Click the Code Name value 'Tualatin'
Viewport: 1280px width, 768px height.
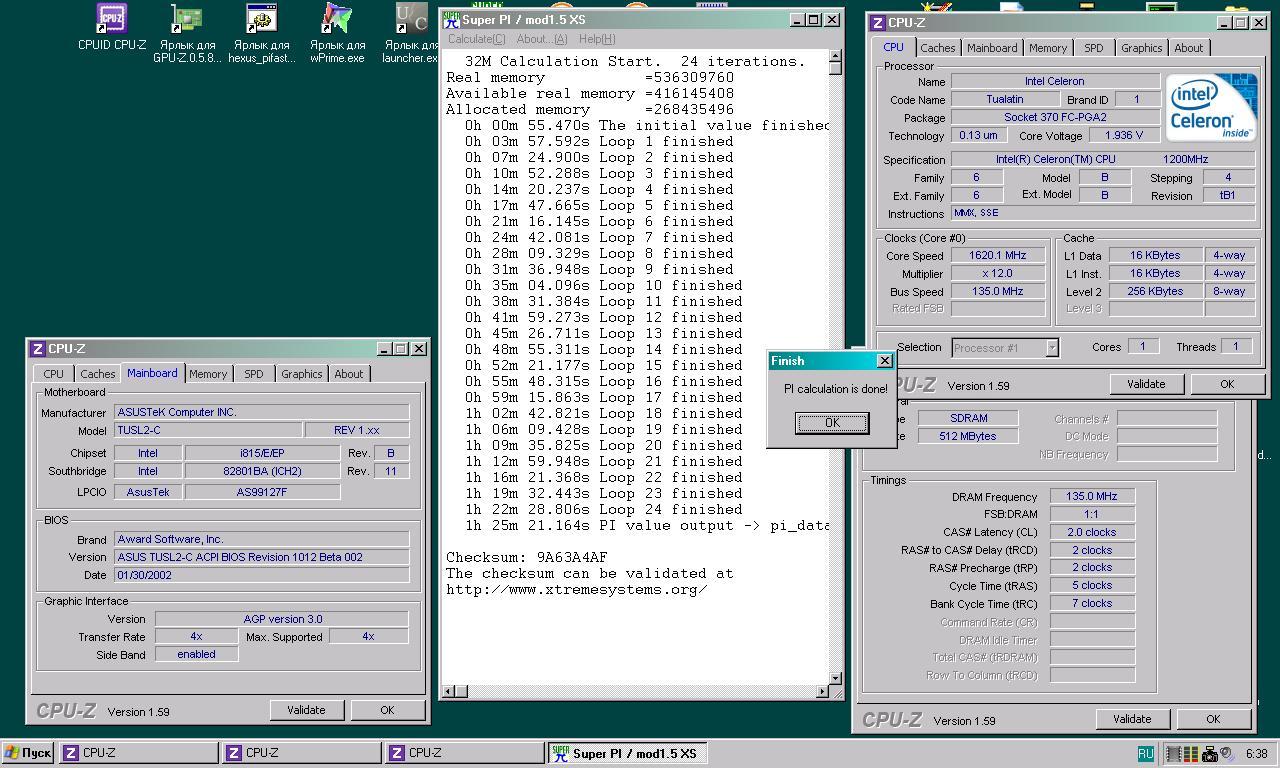click(x=1004, y=100)
